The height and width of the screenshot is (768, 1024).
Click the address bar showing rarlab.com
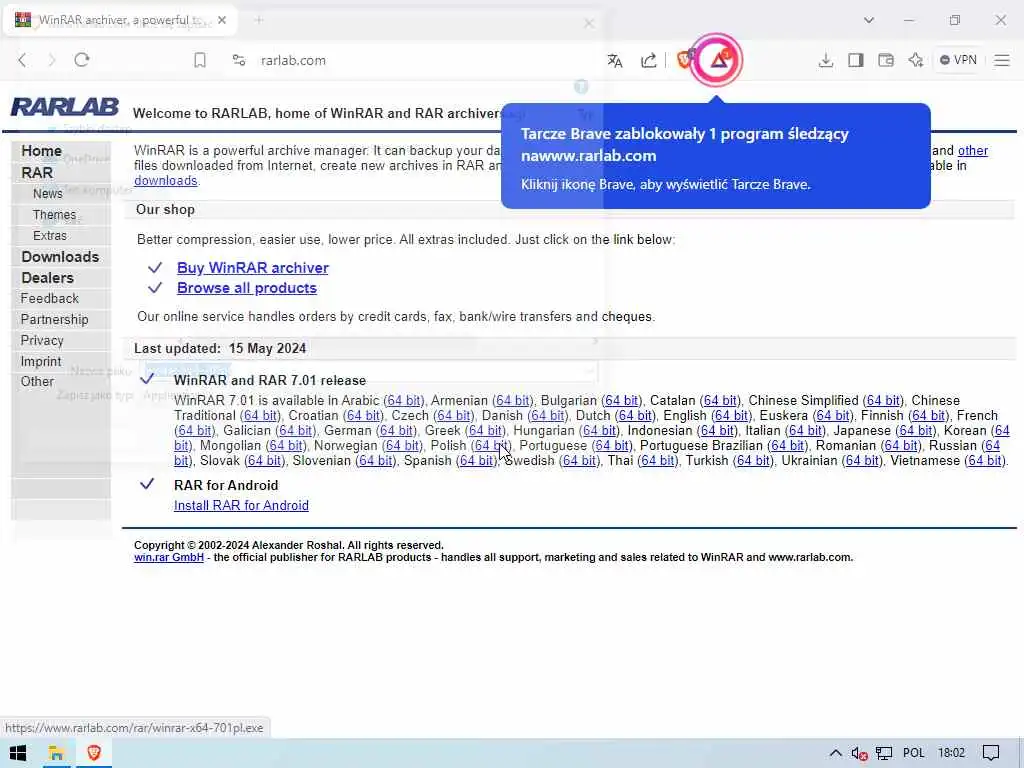tap(293, 60)
